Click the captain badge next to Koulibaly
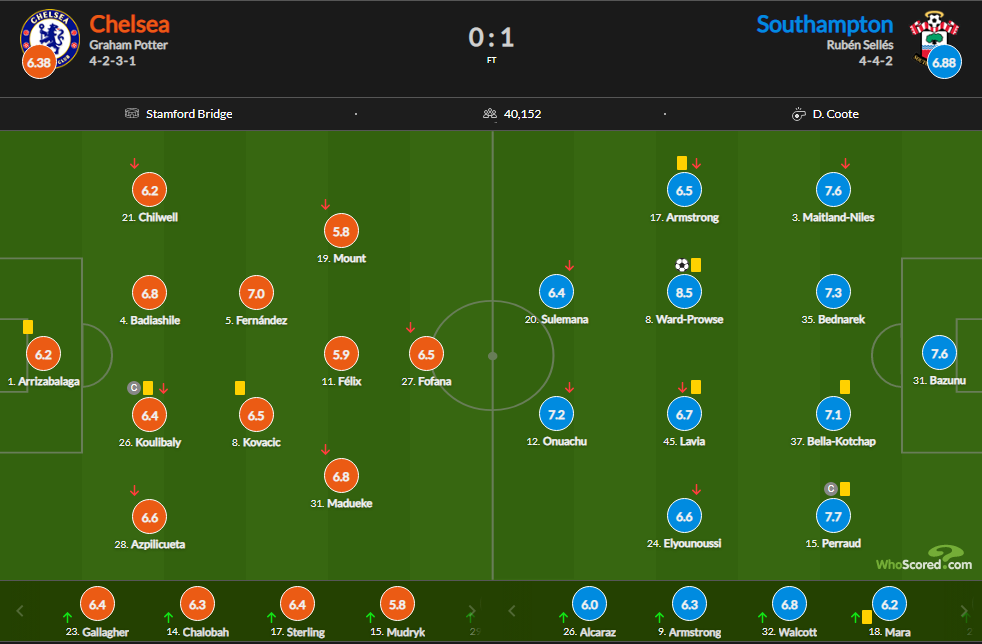 tap(132, 387)
